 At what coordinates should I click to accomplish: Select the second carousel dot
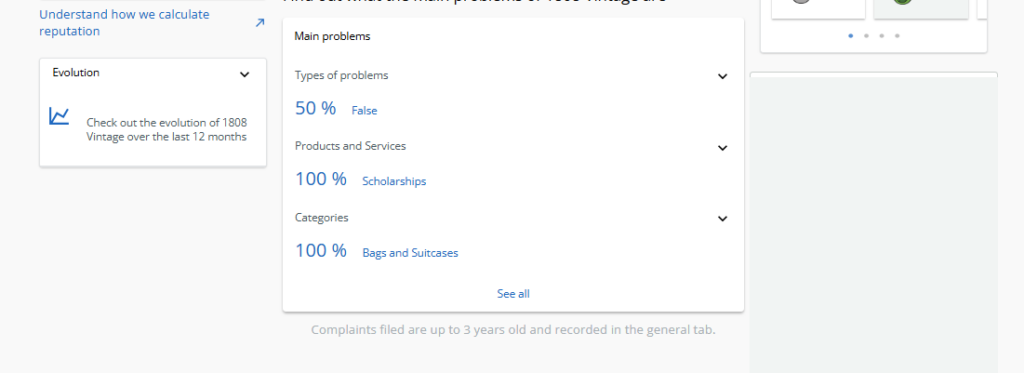[866, 36]
